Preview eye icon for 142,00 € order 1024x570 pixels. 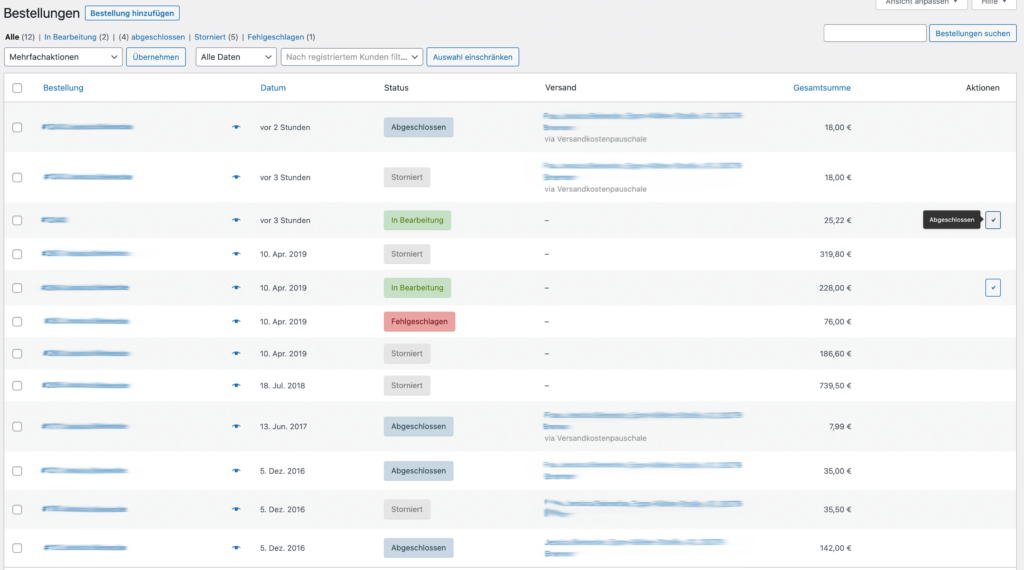[x=236, y=548]
